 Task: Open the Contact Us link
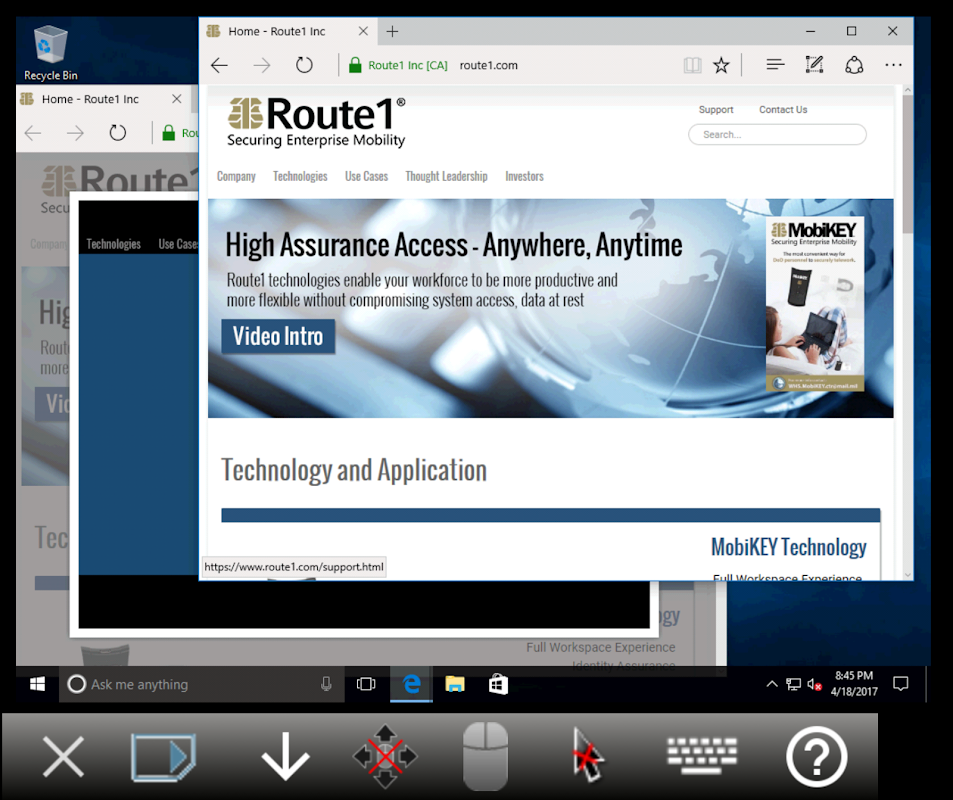pyautogui.click(x=783, y=109)
